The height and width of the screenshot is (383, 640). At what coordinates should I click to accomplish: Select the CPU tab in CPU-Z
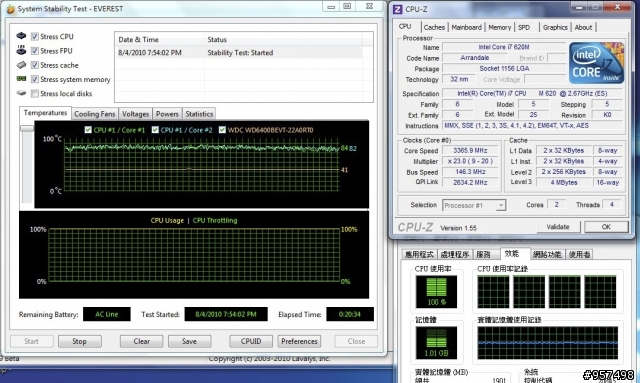(405, 27)
